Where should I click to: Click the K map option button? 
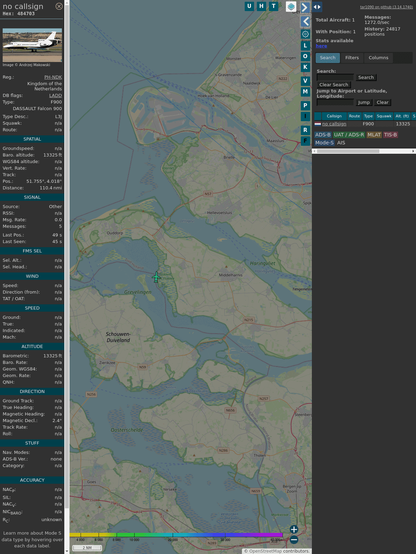[305, 67]
